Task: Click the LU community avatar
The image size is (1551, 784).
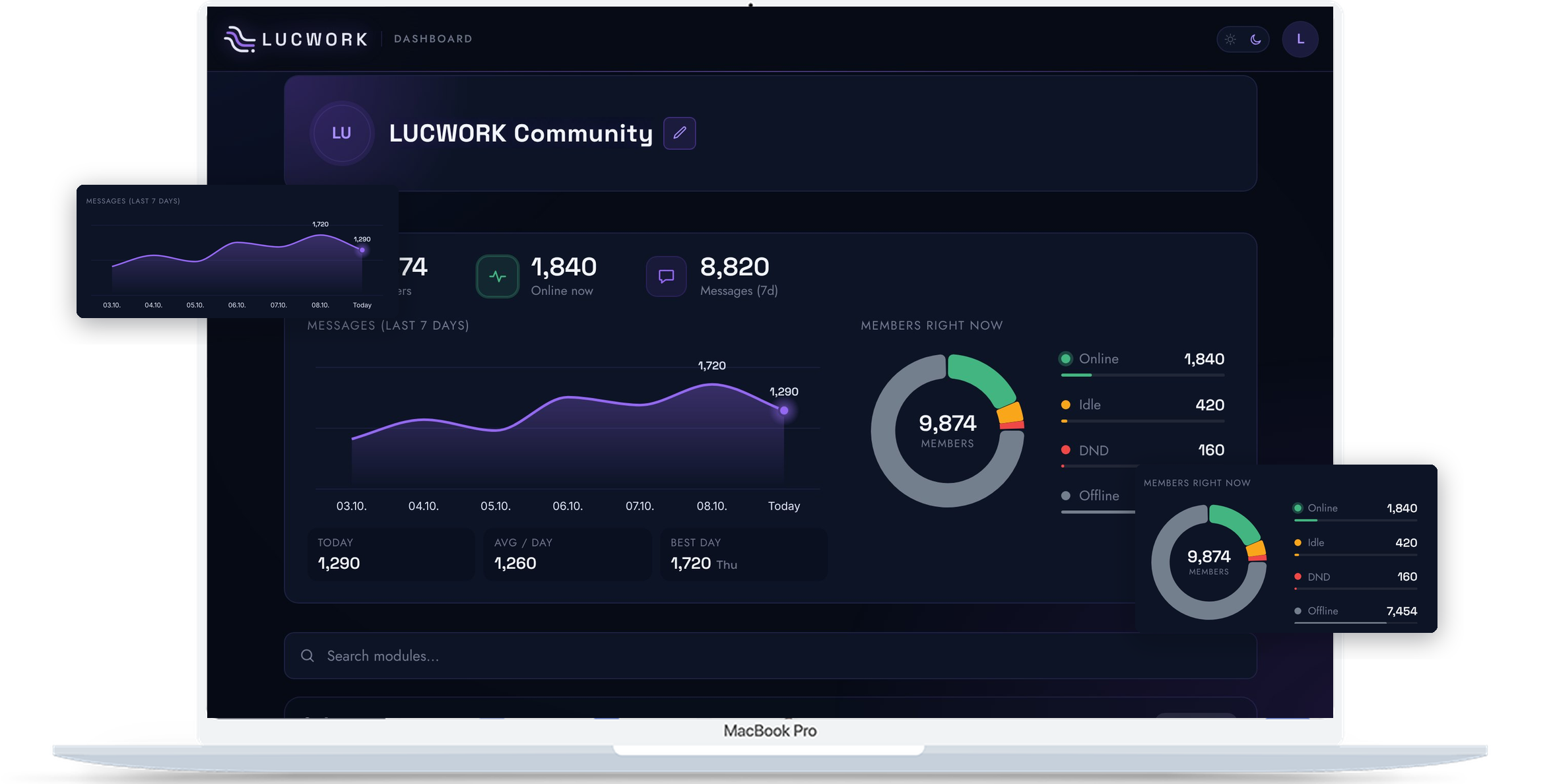Action: pos(341,133)
